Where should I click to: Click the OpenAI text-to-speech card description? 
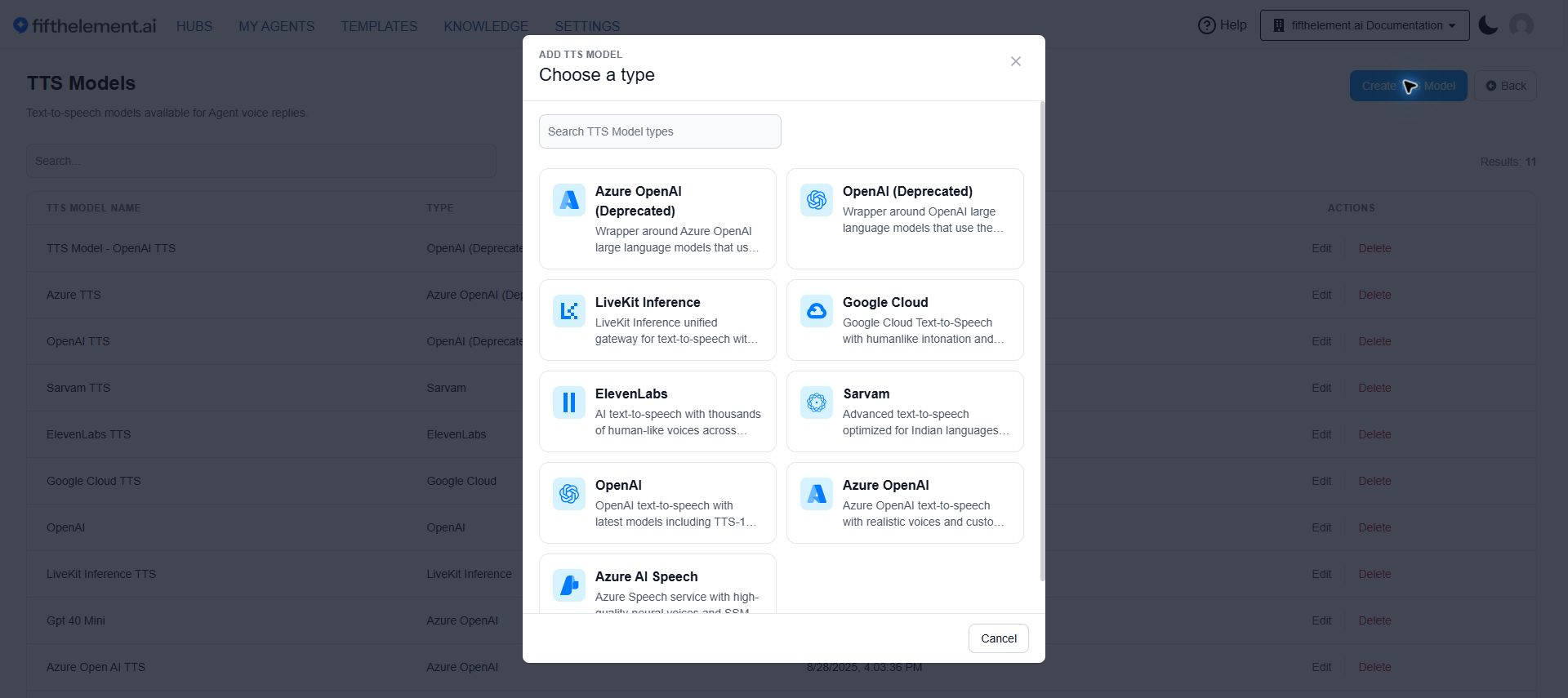676,513
